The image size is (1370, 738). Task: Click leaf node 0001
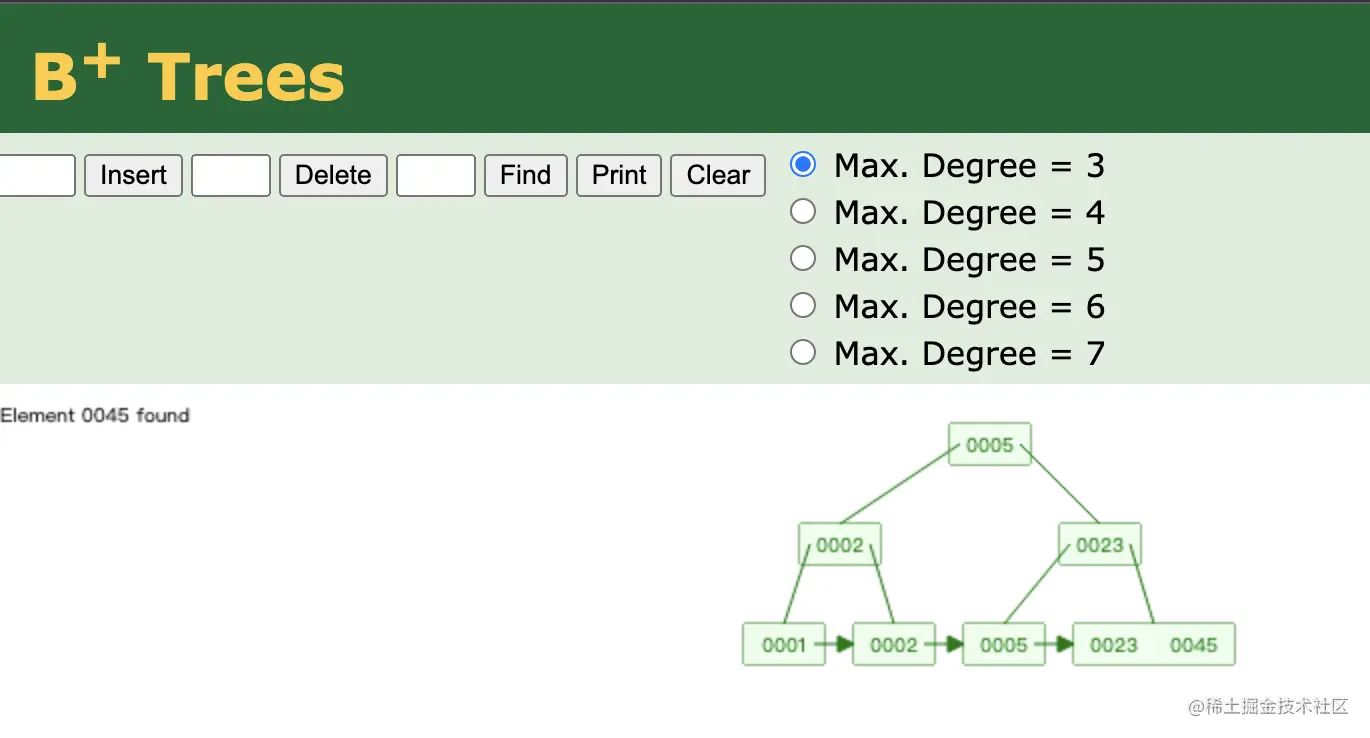click(x=783, y=645)
